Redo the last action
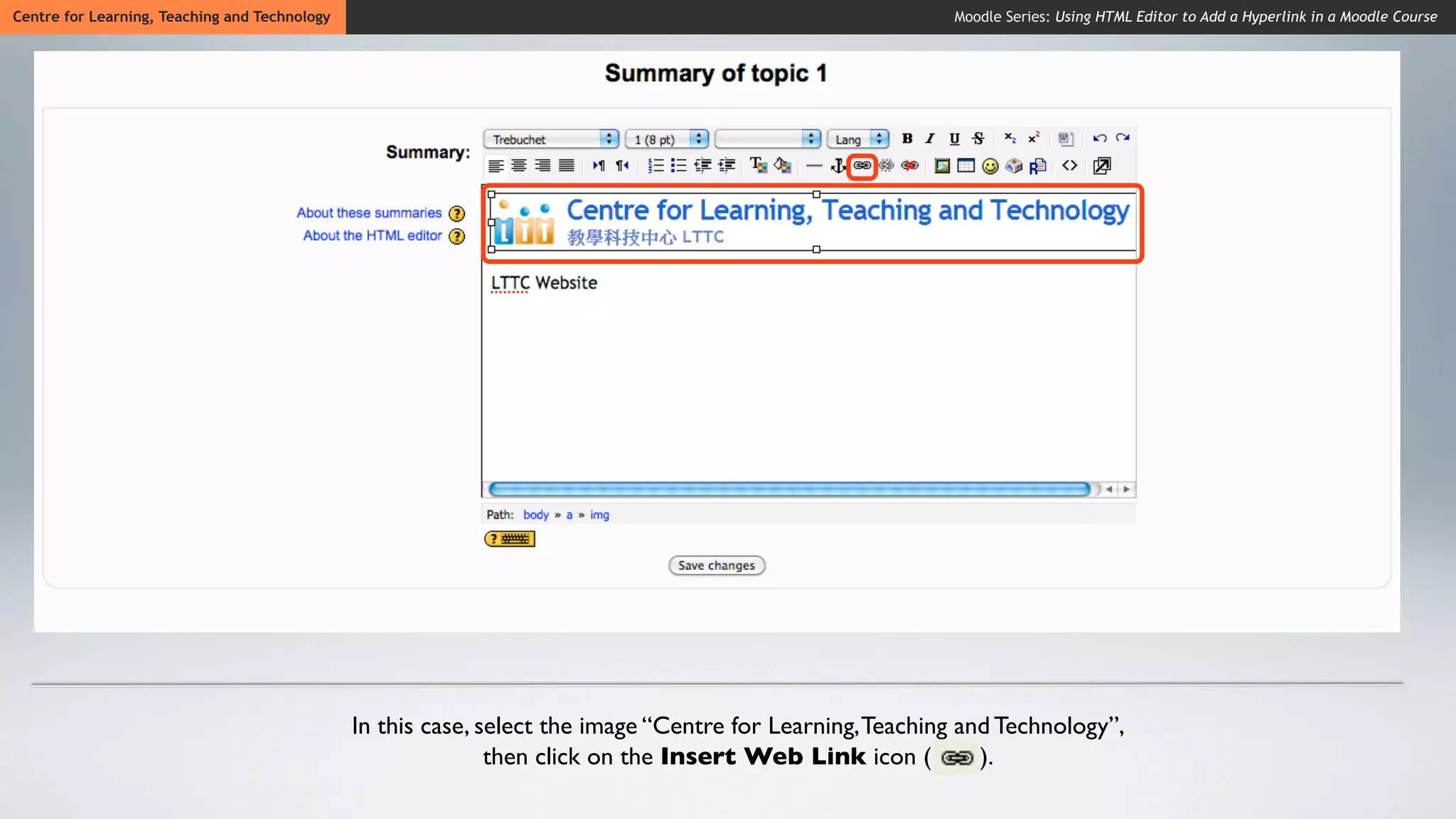Image resolution: width=1456 pixels, height=819 pixels. [1123, 139]
